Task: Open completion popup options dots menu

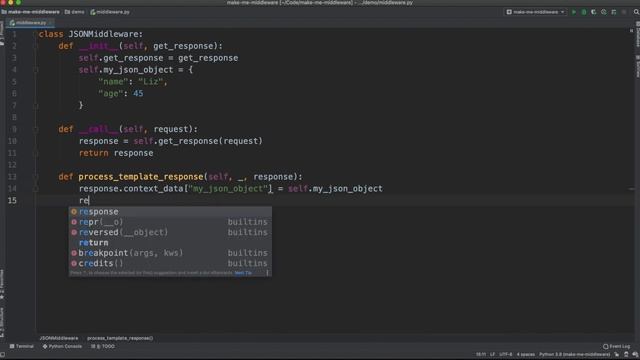Action: coord(267,273)
